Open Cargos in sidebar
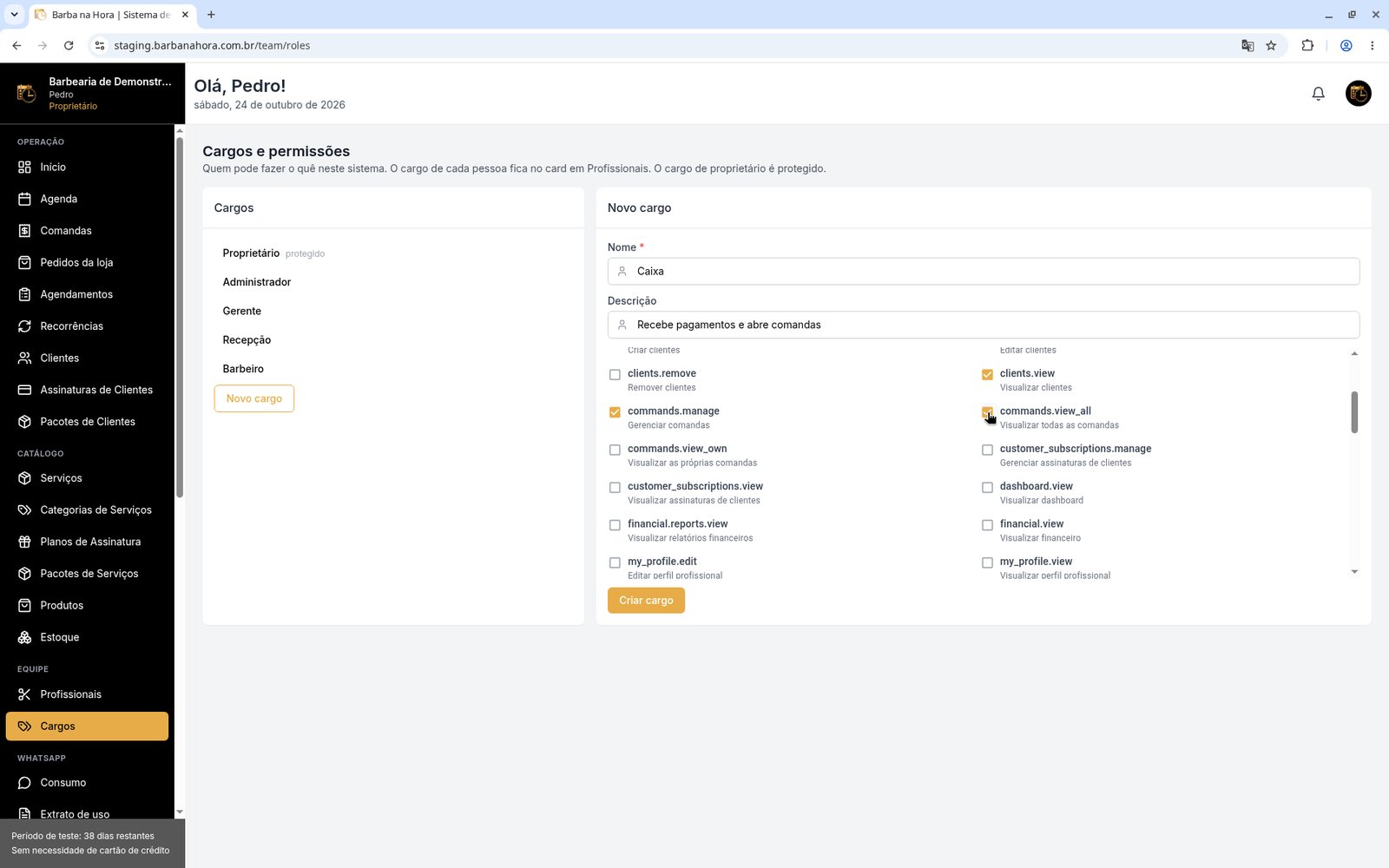Viewport: 1389px width, 868px height. (87, 727)
